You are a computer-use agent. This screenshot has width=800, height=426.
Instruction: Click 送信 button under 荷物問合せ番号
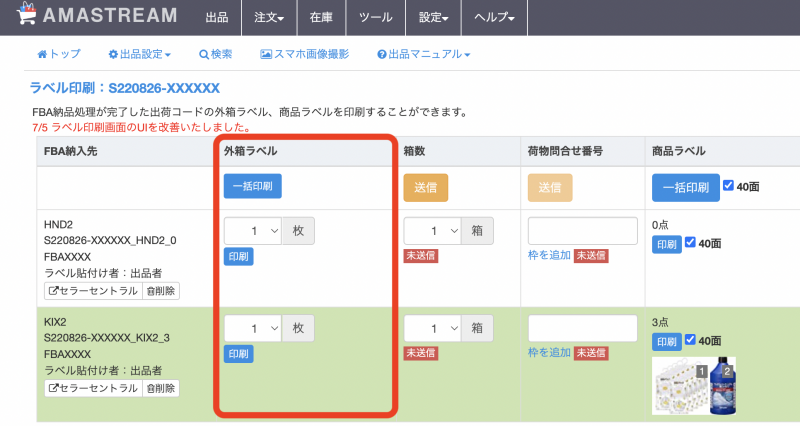pyautogui.click(x=550, y=188)
